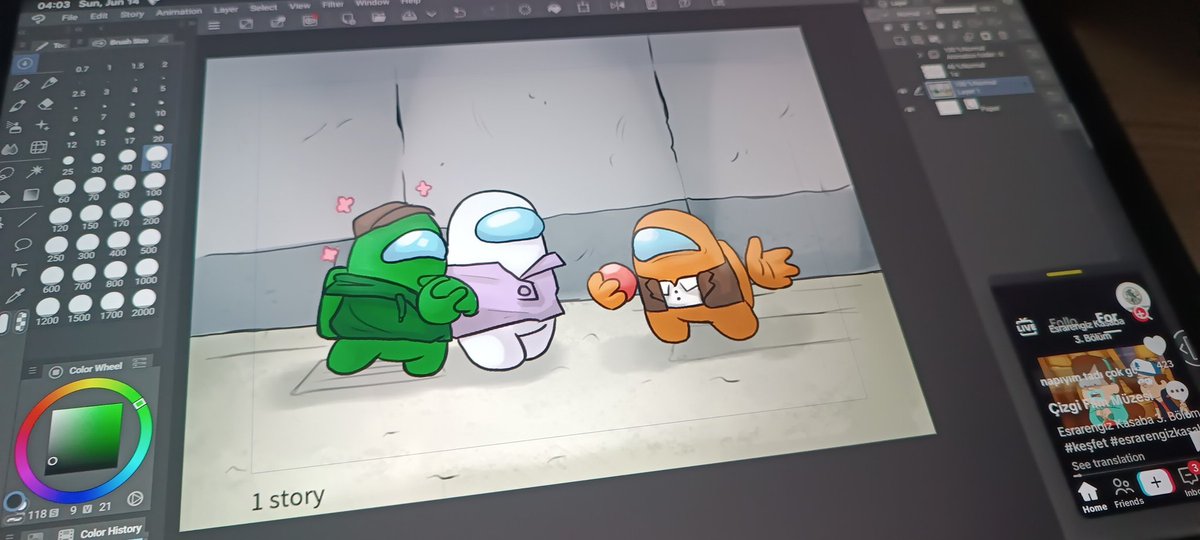
Task: Select the auto select magic wand tool
Action: tap(36, 171)
